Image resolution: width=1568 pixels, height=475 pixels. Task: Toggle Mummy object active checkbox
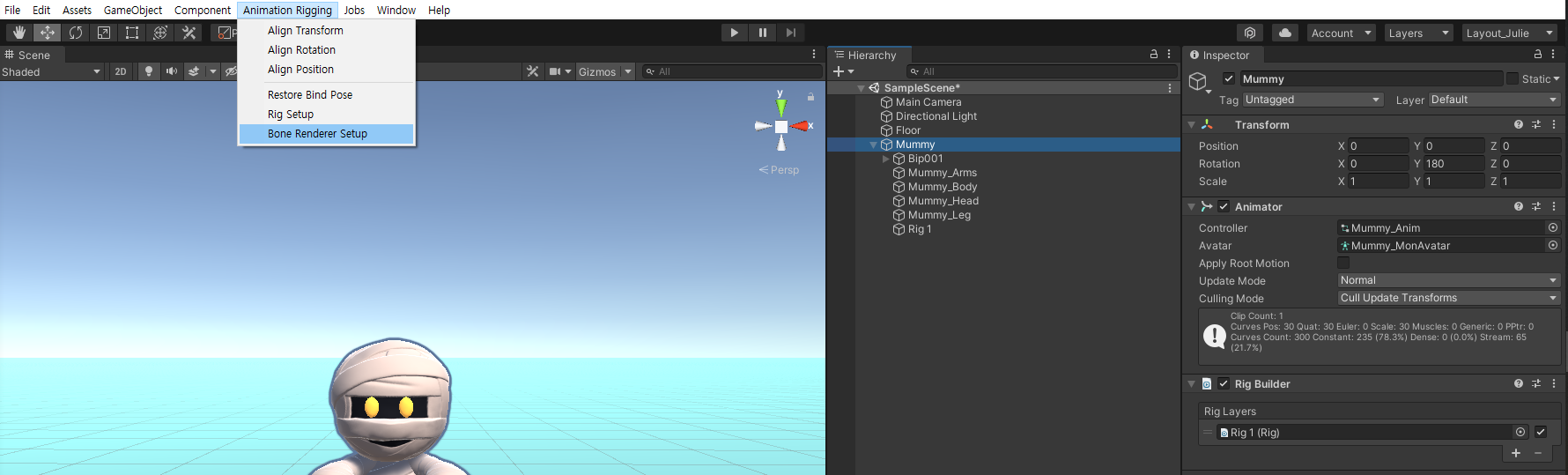point(1229,78)
